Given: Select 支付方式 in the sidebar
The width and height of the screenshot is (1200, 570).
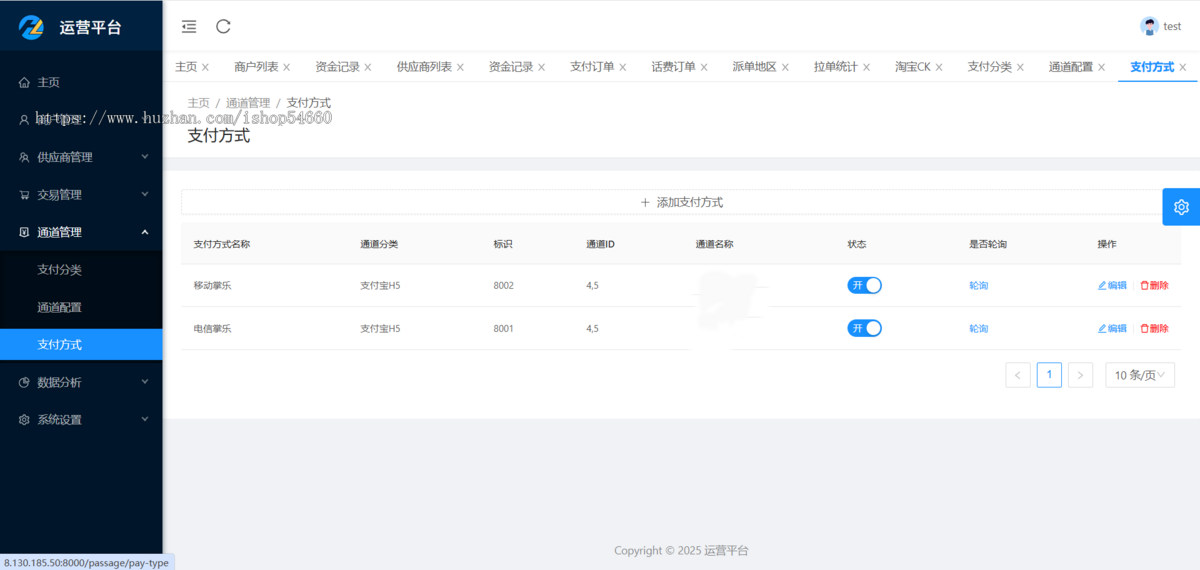Looking at the screenshot, I should coord(81,344).
